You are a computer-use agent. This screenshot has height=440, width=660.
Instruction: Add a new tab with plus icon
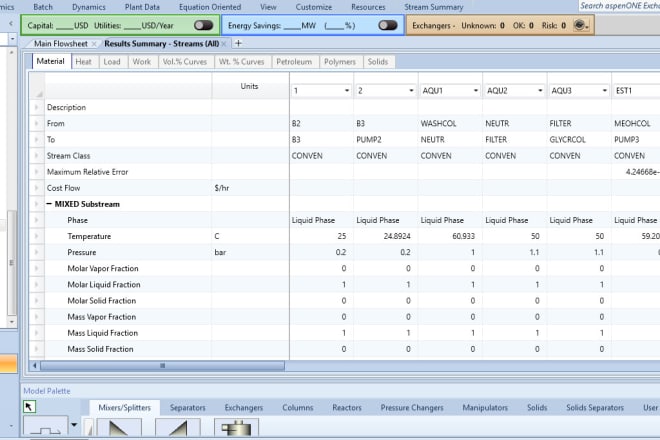coord(238,43)
